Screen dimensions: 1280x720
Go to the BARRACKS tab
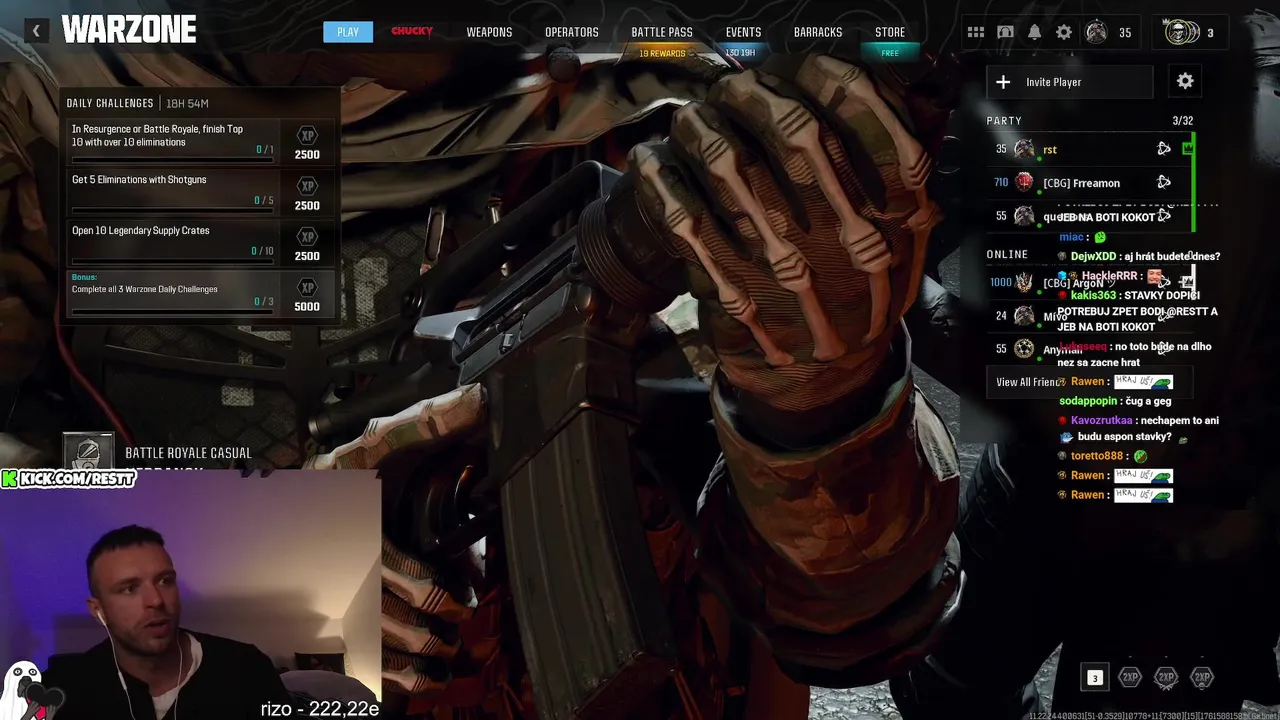click(x=818, y=32)
